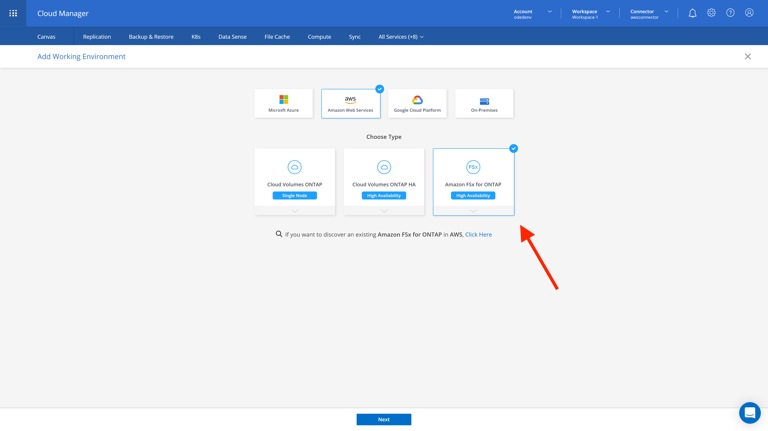Open the settings gear icon
This screenshot has height=431, width=768.
(711, 13)
